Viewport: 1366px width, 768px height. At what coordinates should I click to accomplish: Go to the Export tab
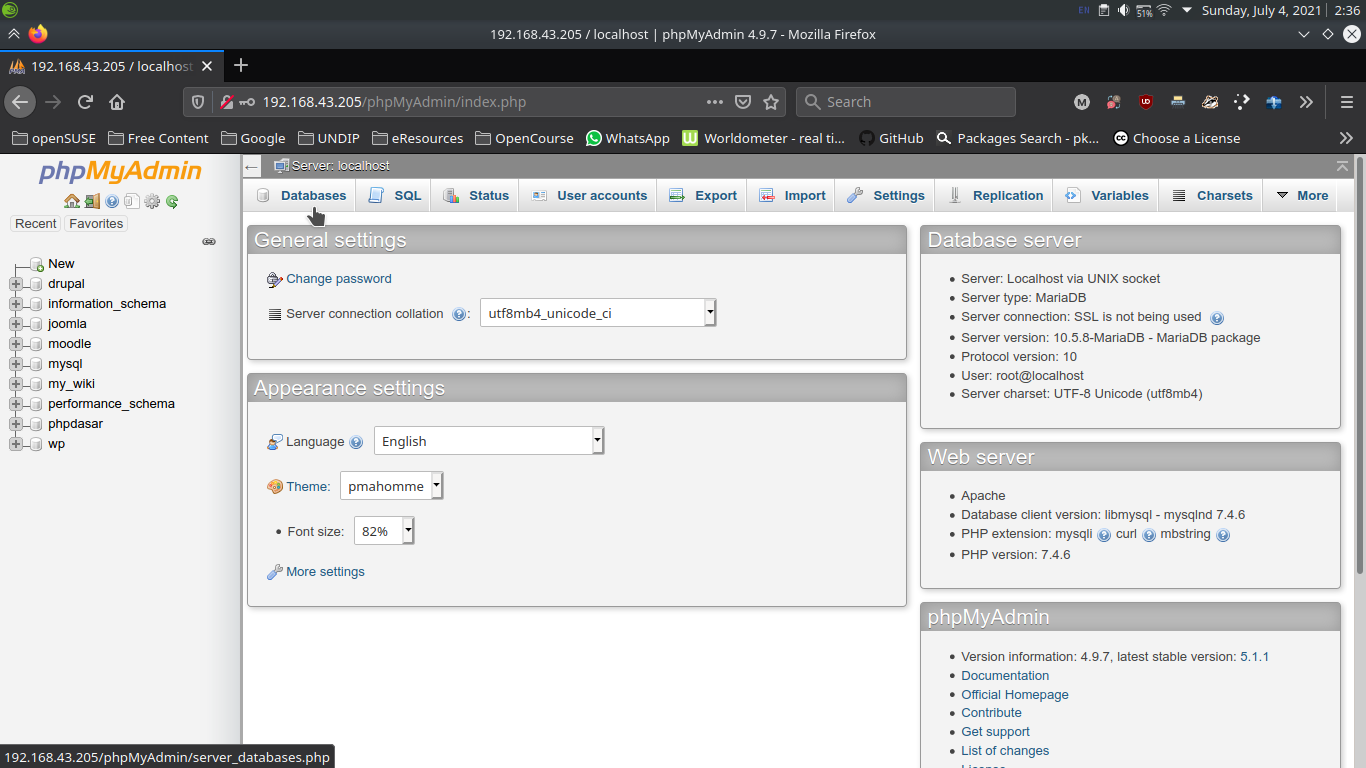[703, 196]
